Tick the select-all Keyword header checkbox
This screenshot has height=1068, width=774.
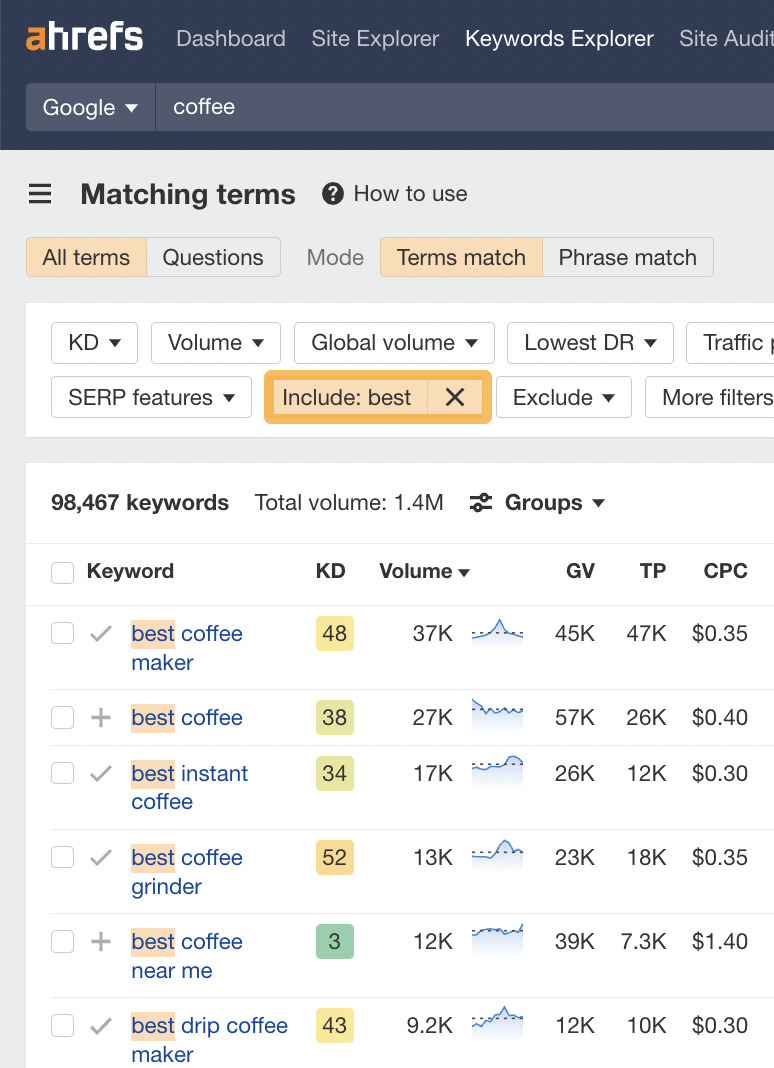click(62, 573)
